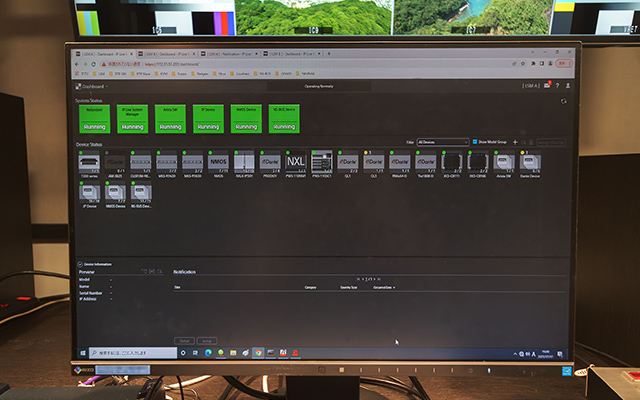Image resolution: width=640 pixels, height=400 pixels.
Task: Click the plus icon next to Show Model Group
Action: pos(515,143)
